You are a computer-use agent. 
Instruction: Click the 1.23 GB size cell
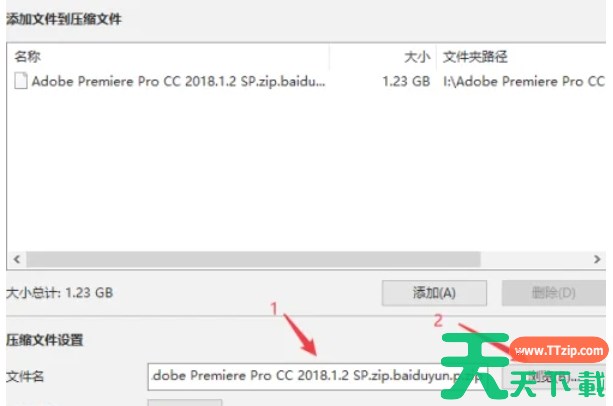click(x=406, y=81)
